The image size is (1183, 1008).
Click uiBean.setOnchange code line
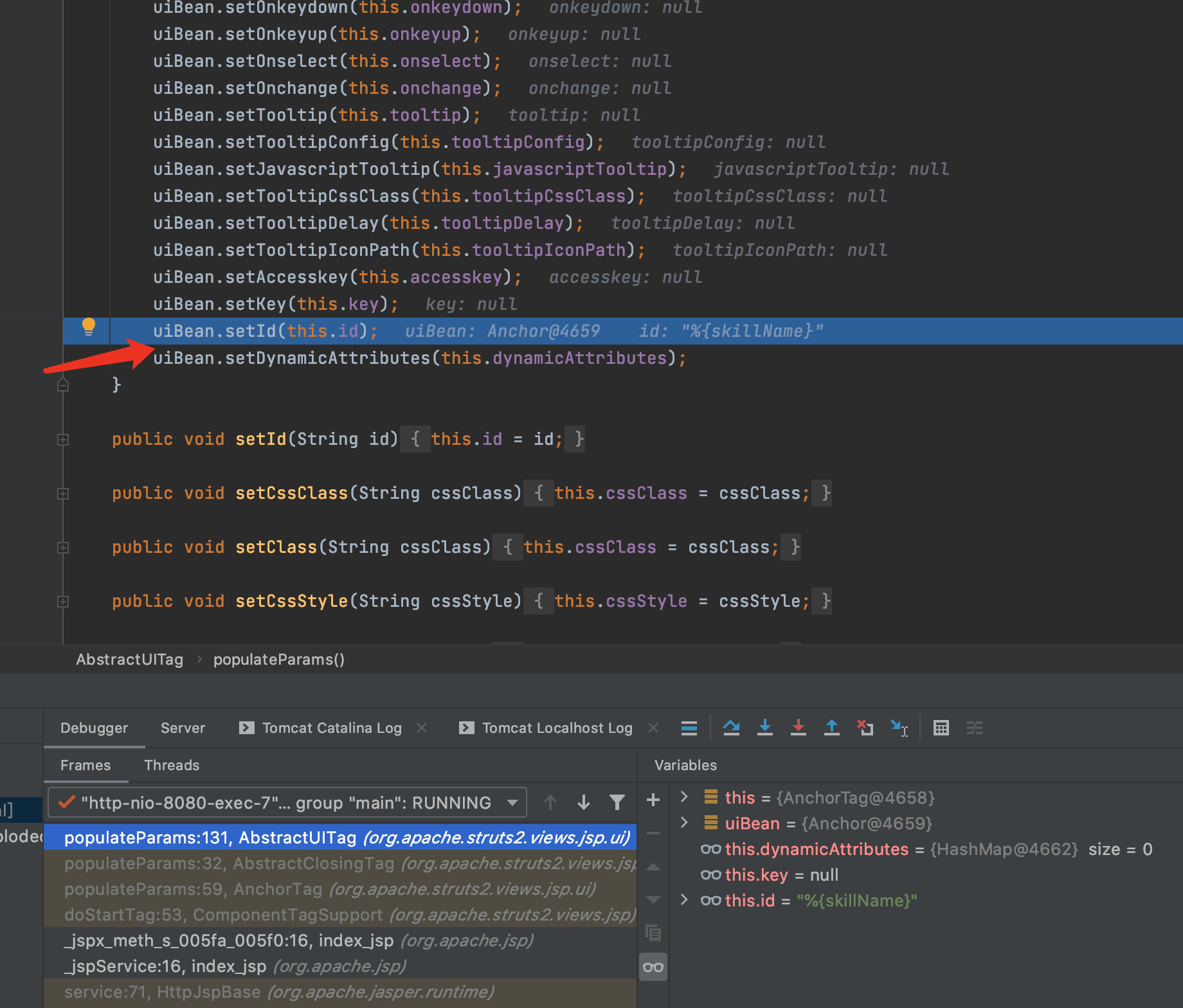pos(327,88)
